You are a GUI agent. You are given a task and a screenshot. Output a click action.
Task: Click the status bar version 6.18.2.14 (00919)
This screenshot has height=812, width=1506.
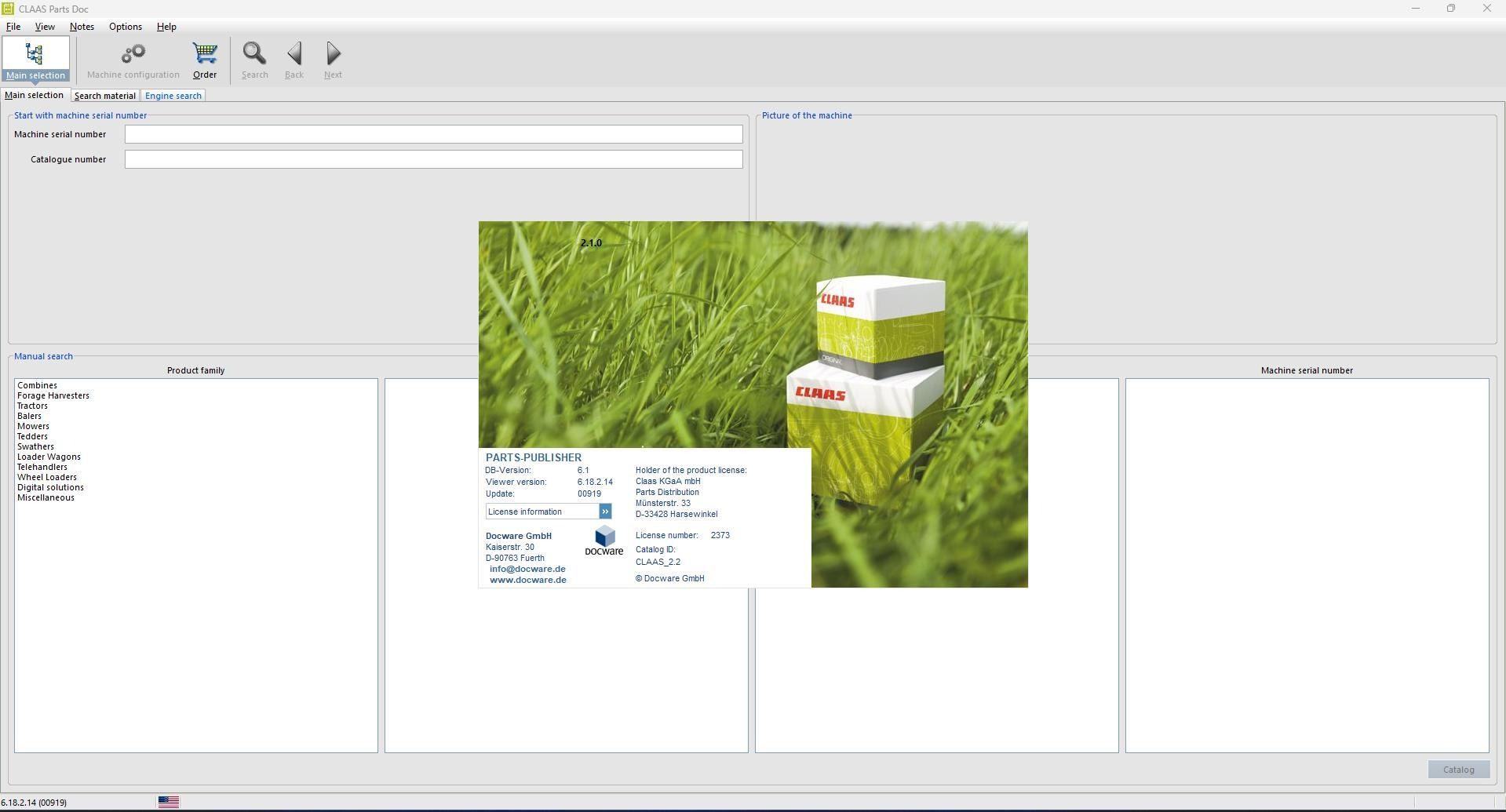[x=34, y=803]
